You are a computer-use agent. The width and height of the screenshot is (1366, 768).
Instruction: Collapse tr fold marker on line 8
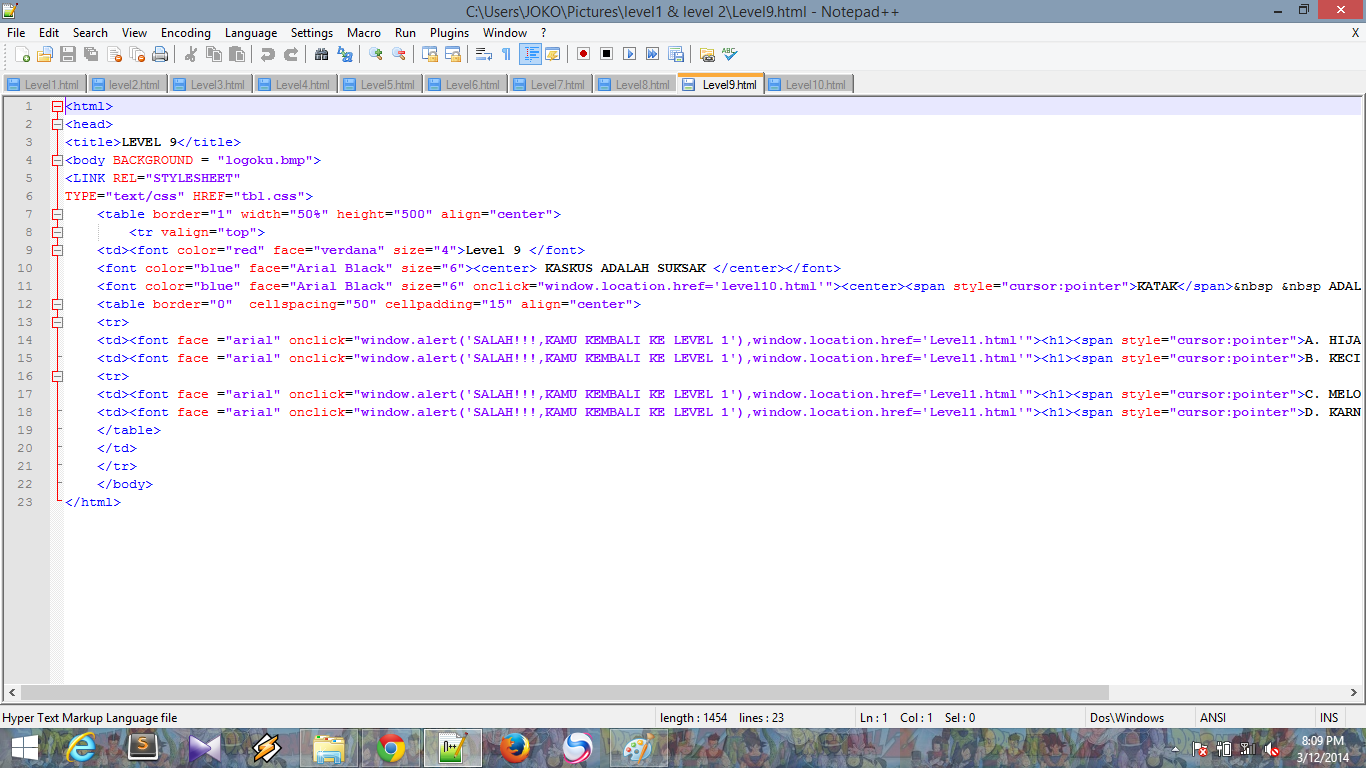pyautogui.click(x=58, y=232)
